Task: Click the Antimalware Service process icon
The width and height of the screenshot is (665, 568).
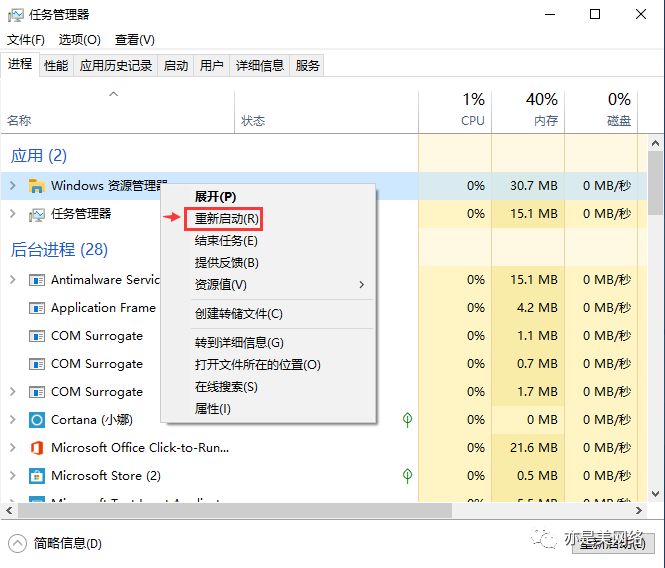Action: [36, 280]
